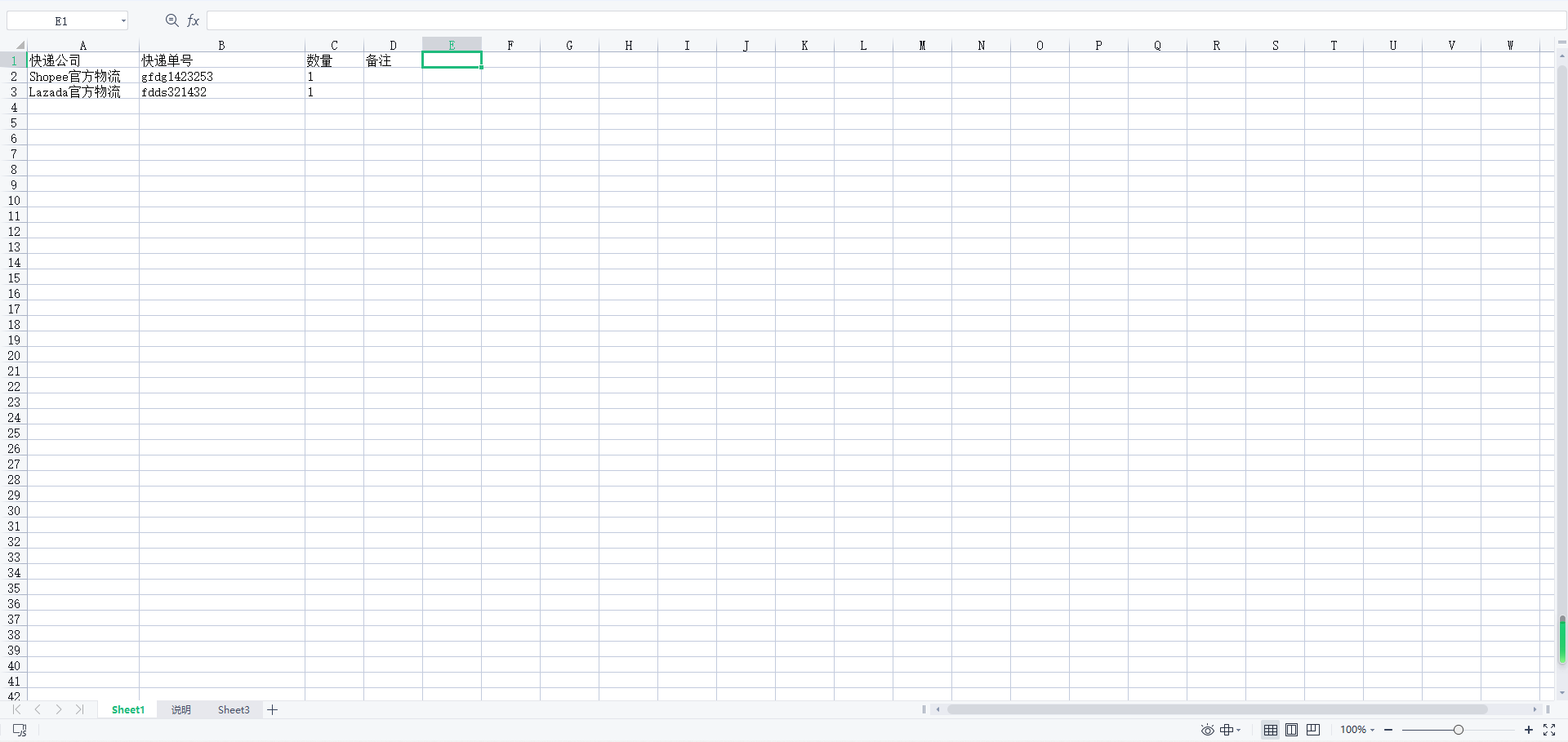Image resolution: width=1568 pixels, height=742 pixels.
Task: Jump to the first sheet tab arrow
Action: [16, 710]
